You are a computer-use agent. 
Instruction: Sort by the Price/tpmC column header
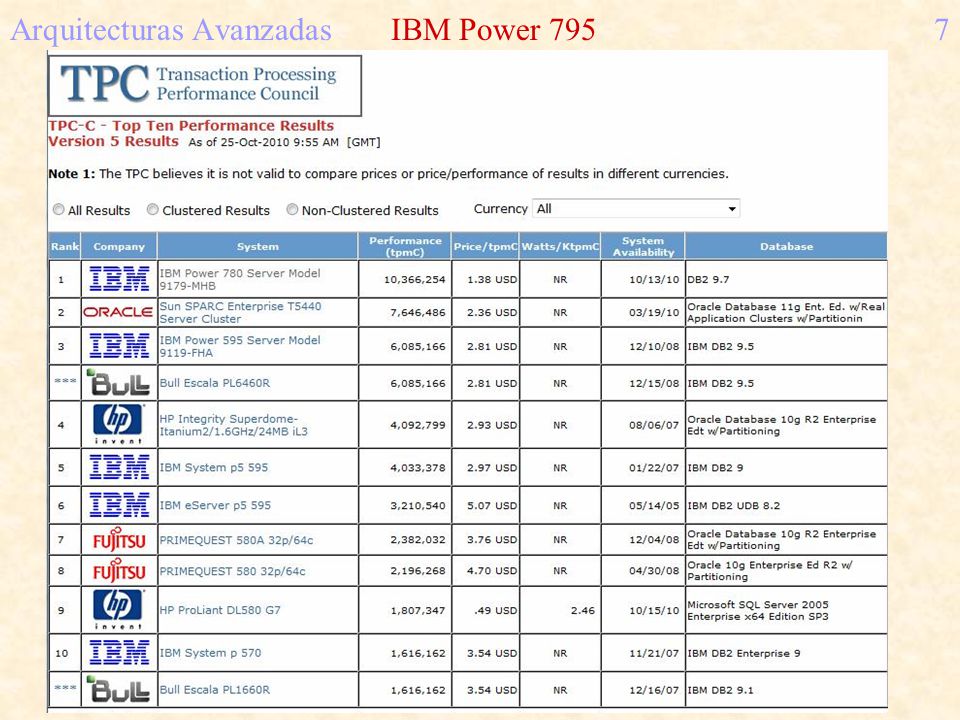pos(486,246)
